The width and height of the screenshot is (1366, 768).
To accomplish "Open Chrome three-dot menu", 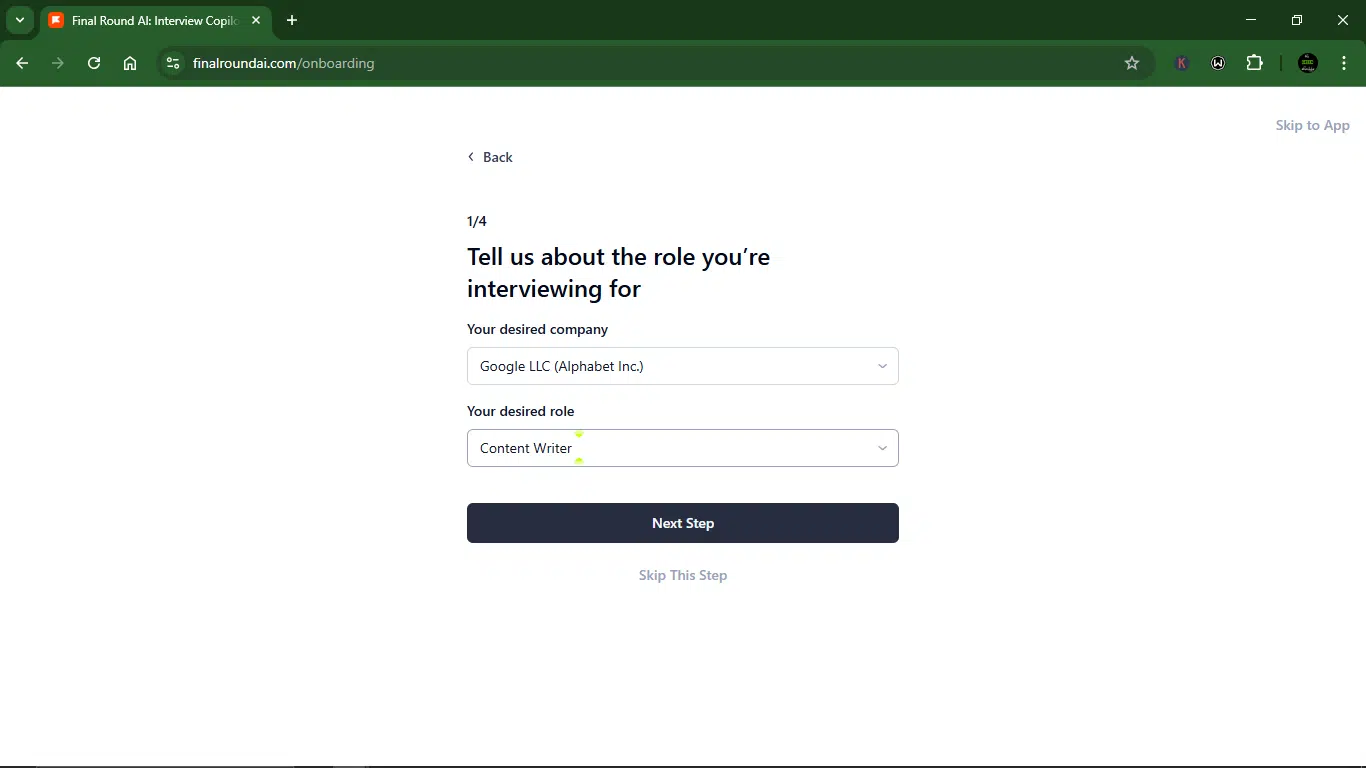I will 1344,63.
